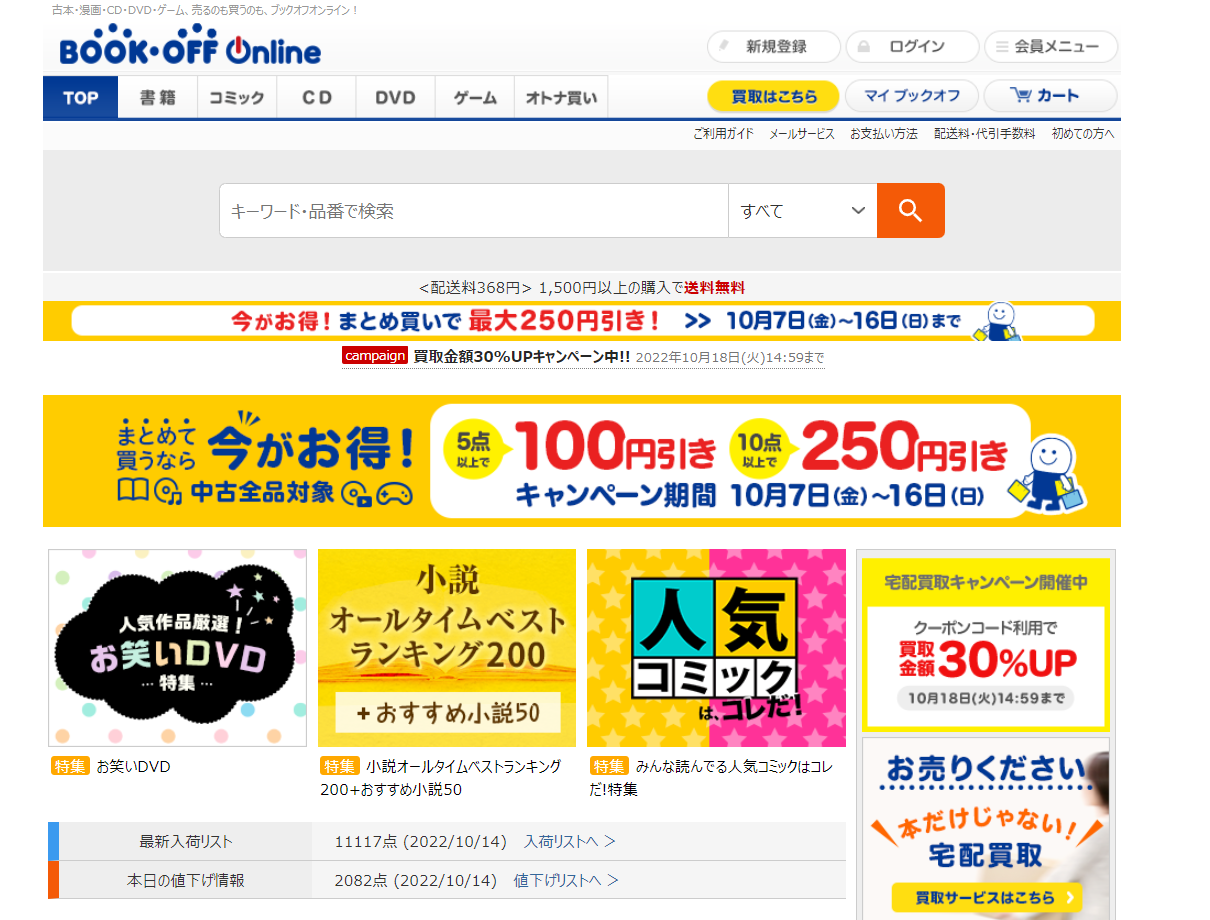Open 入荷リストへ arrow link

pos(569,842)
